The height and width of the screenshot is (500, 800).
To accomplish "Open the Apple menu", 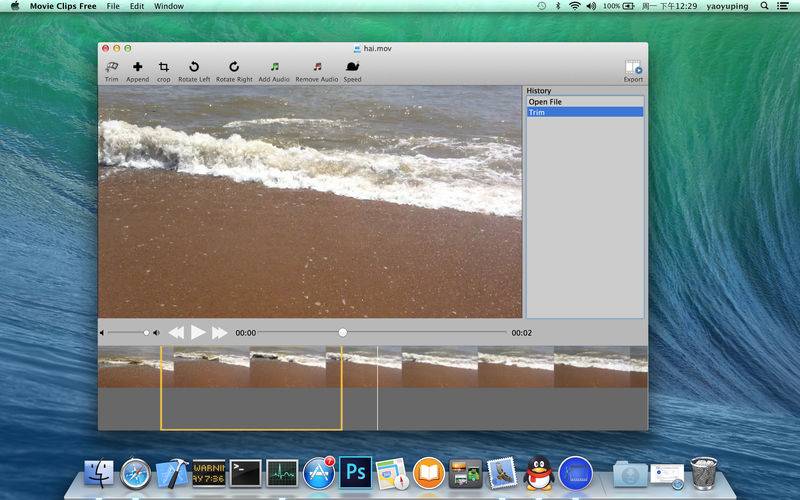I will point(15,6).
